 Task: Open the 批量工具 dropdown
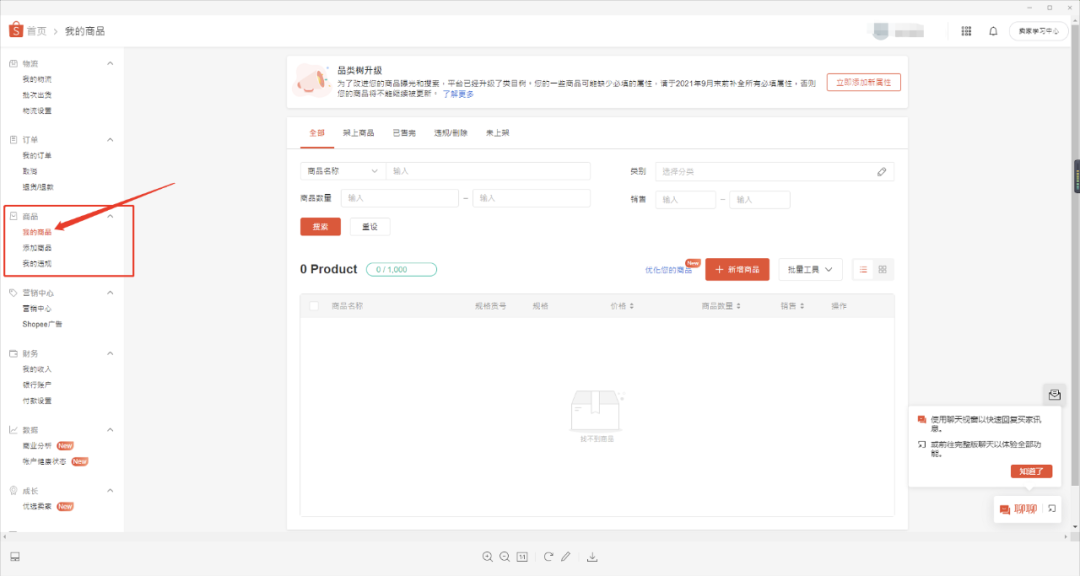pos(810,269)
